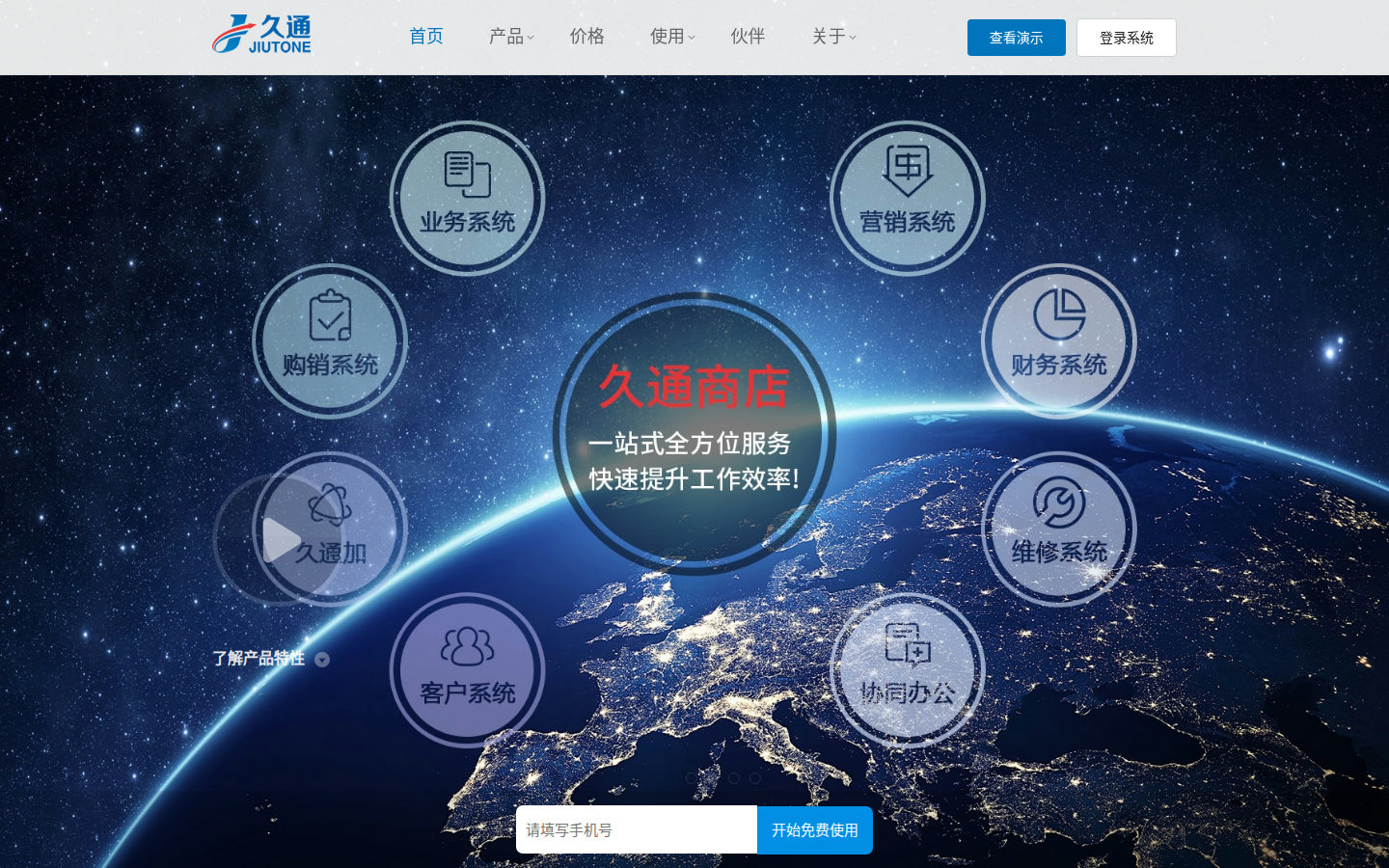Go to the 首页 nav tab

[x=426, y=37]
